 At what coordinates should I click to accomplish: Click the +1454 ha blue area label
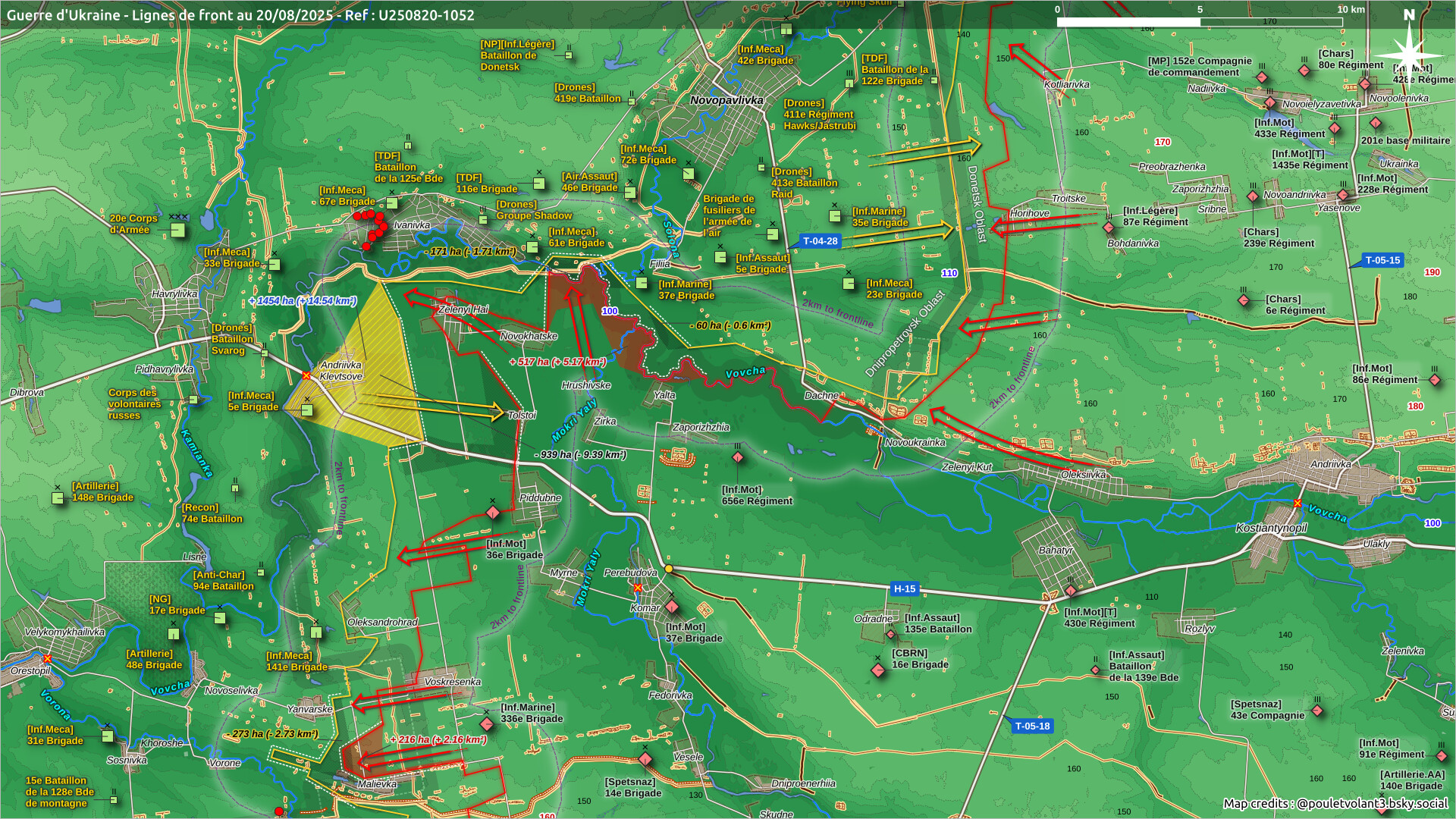[303, 301]
